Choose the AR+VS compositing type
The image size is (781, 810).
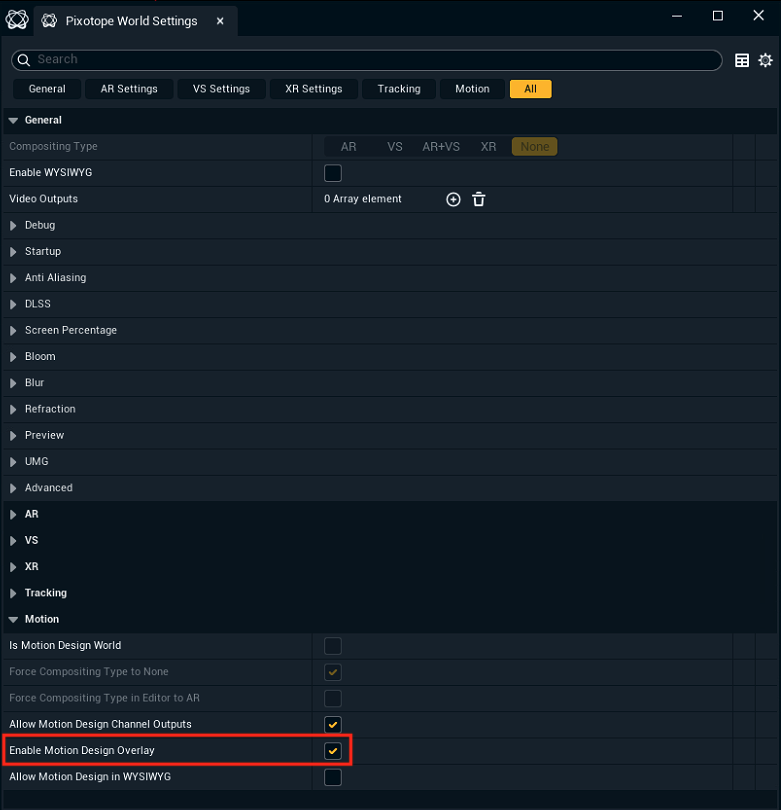coord(441,147)
